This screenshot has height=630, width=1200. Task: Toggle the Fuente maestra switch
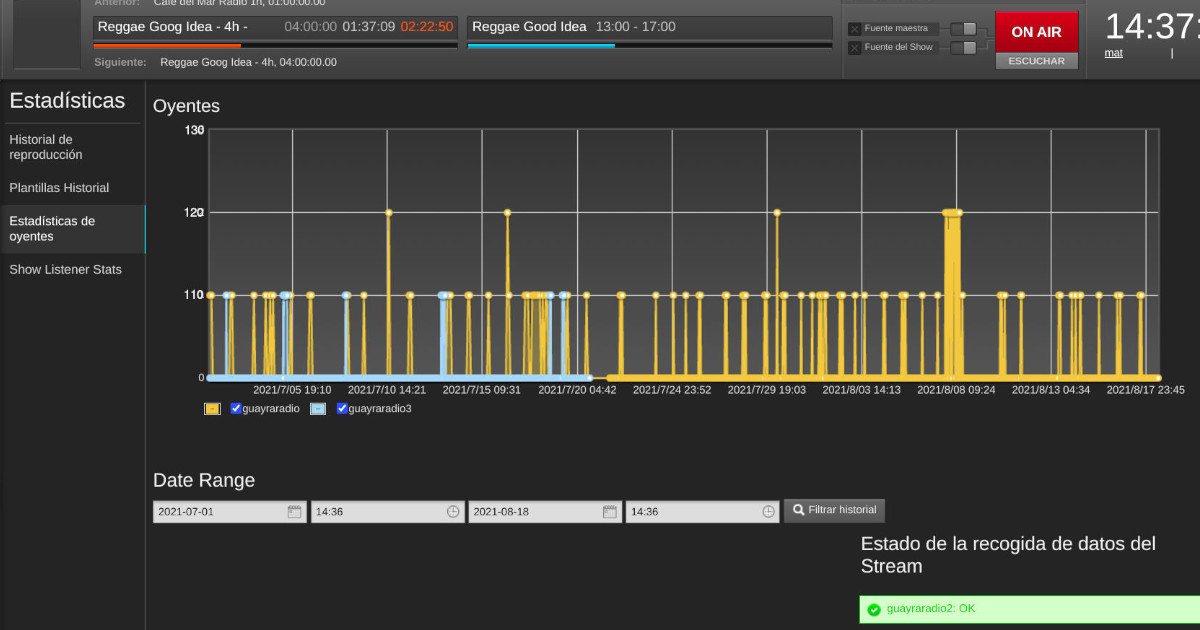point(963,29)
